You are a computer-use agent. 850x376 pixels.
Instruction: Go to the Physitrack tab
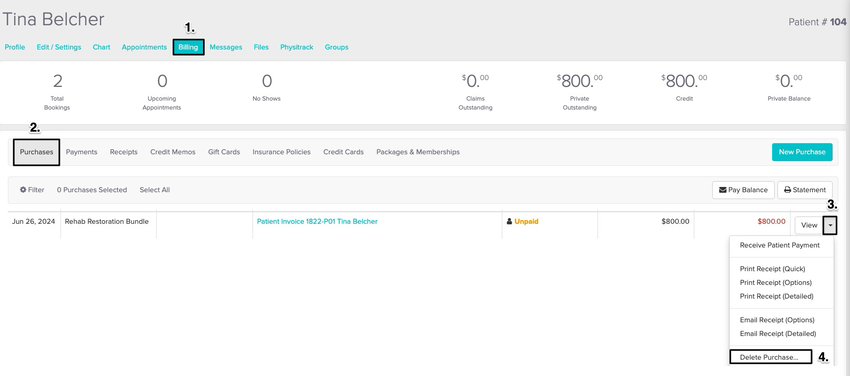click(x=297, y=47)
